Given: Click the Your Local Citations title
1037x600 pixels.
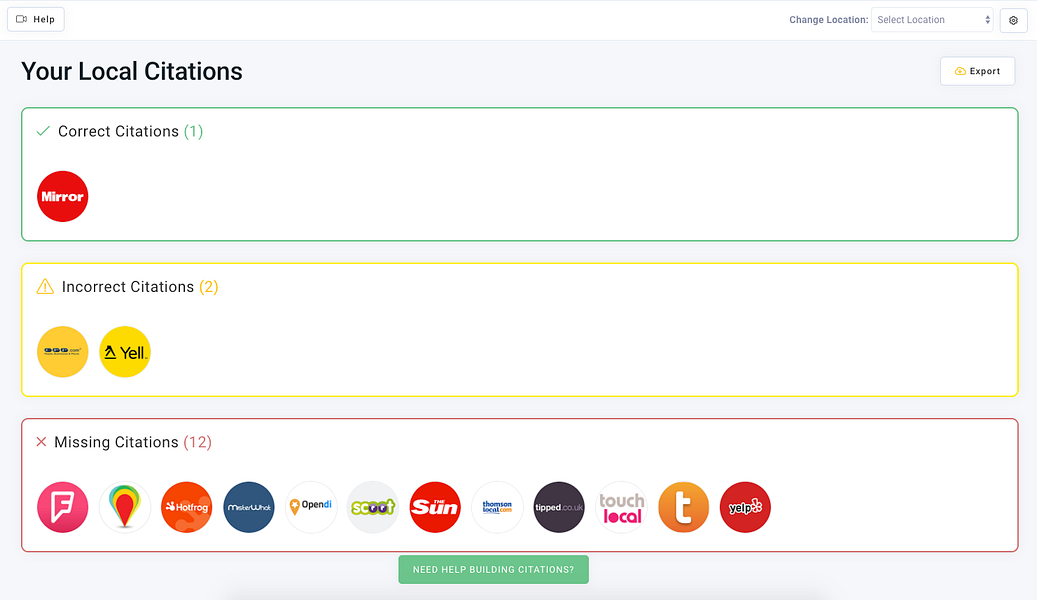Looking at the screenshot, I should pos(132,71).
